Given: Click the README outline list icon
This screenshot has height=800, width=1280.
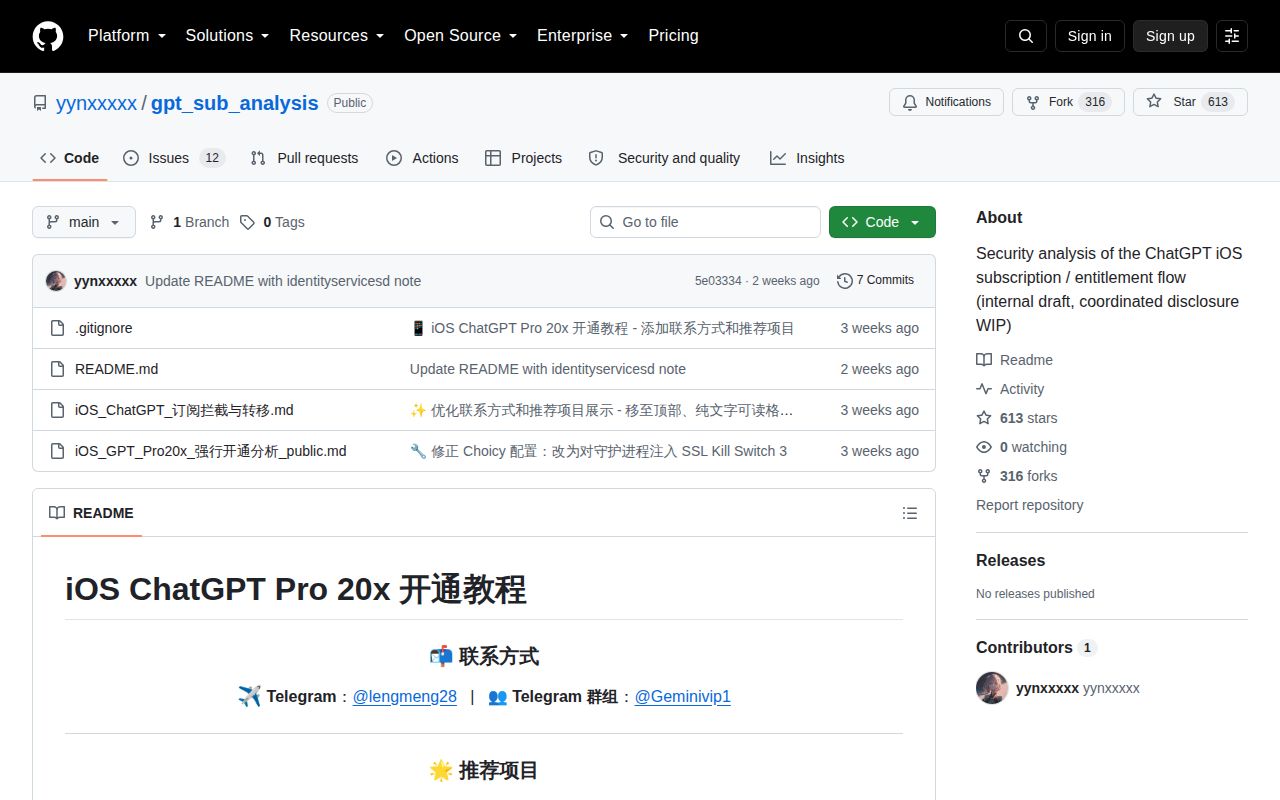Looking at the screenshot, I should (x=910, y=513).
